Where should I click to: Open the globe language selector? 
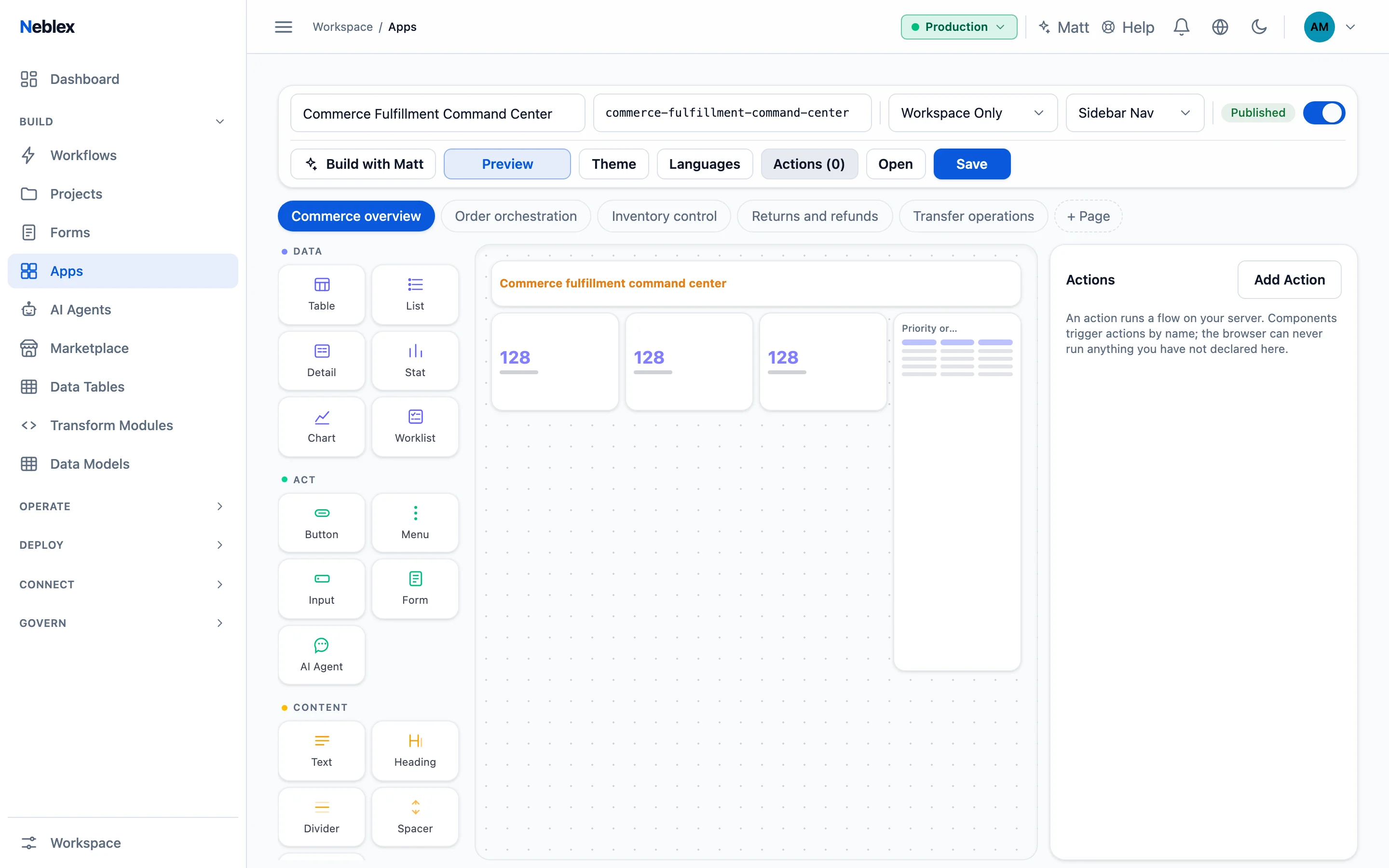click(1220, 27)
